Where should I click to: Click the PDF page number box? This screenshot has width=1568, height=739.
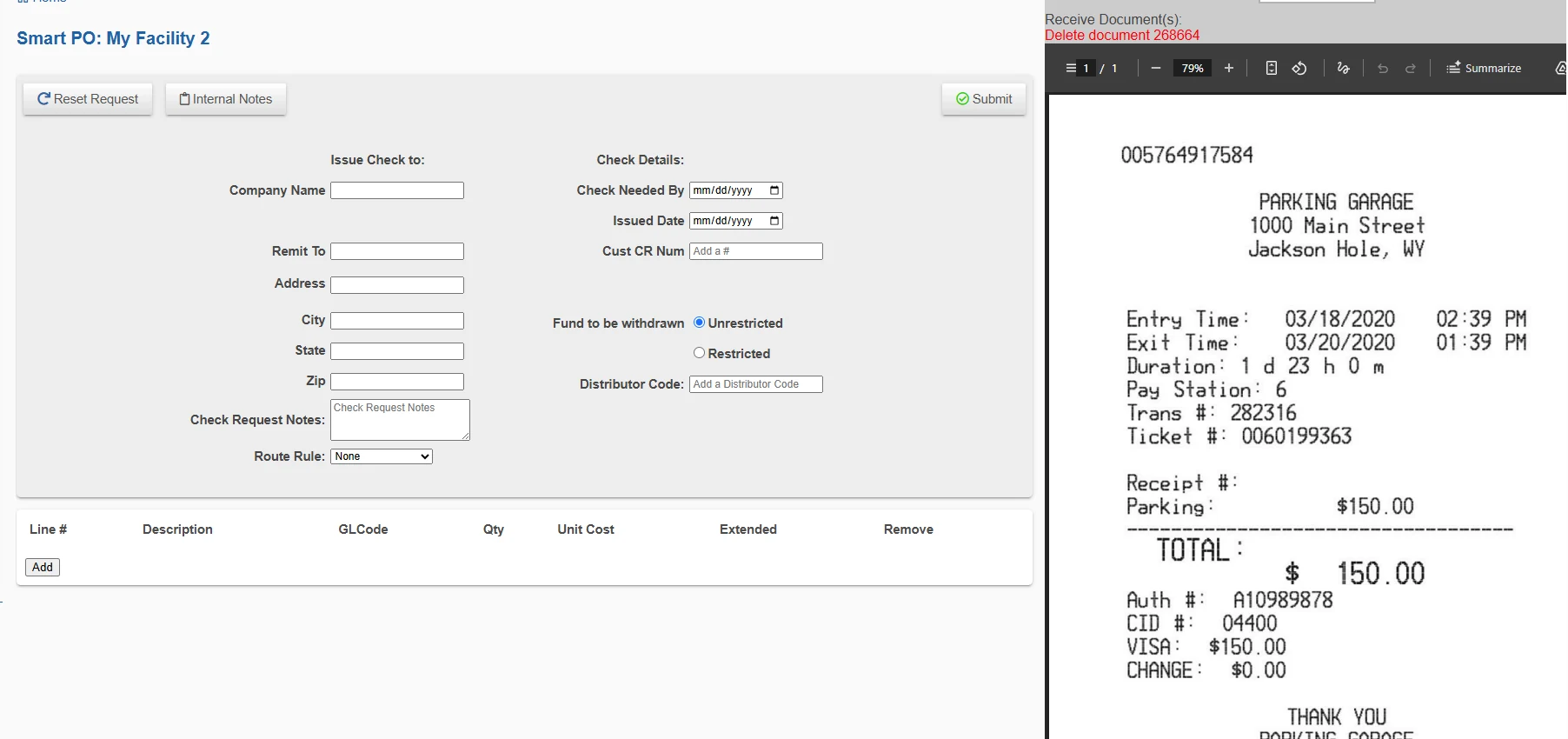click(1086, 68)
